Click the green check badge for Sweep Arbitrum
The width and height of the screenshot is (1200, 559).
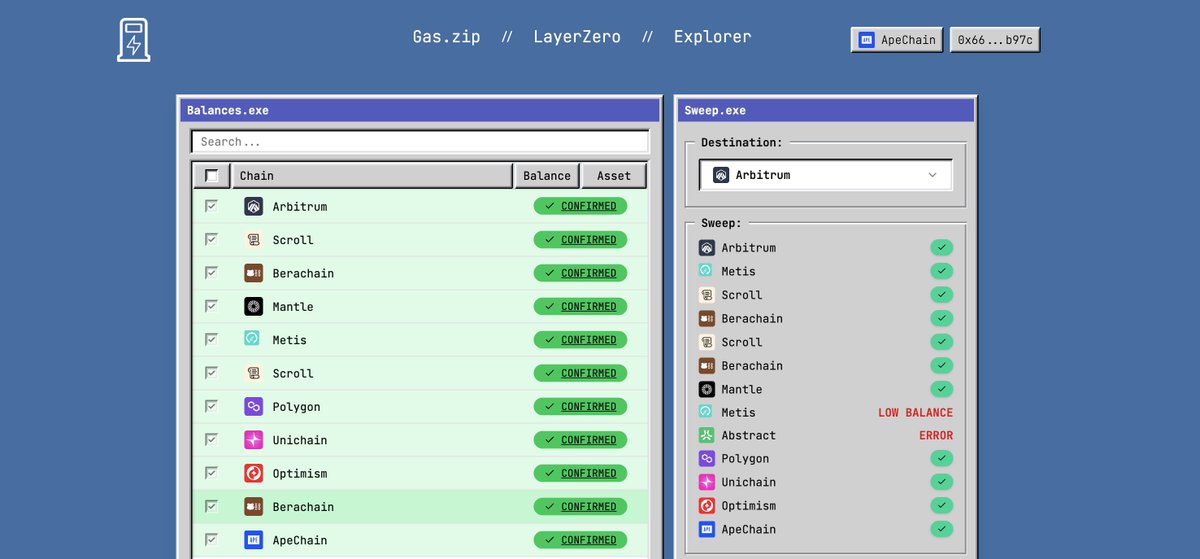coord(941,247)
